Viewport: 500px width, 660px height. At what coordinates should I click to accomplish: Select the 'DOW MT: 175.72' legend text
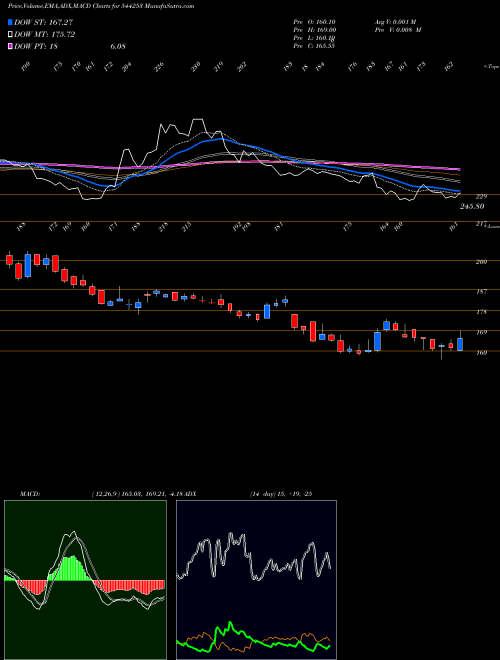[x=45, y=35]
